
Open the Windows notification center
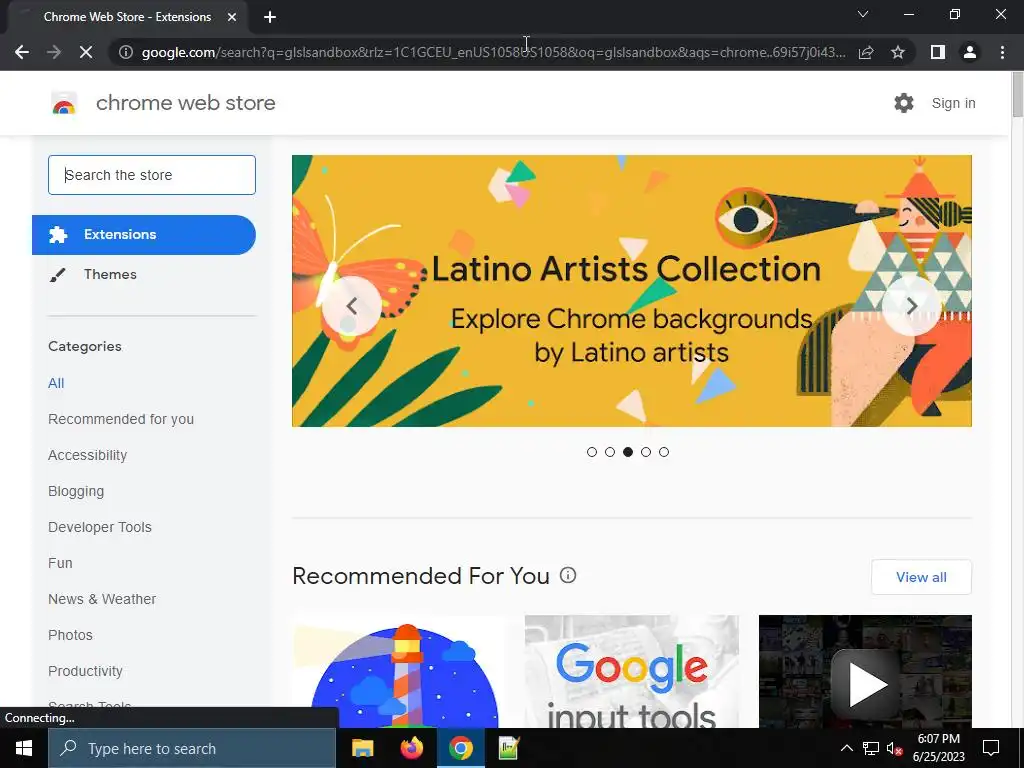click(x=991, y=748)
